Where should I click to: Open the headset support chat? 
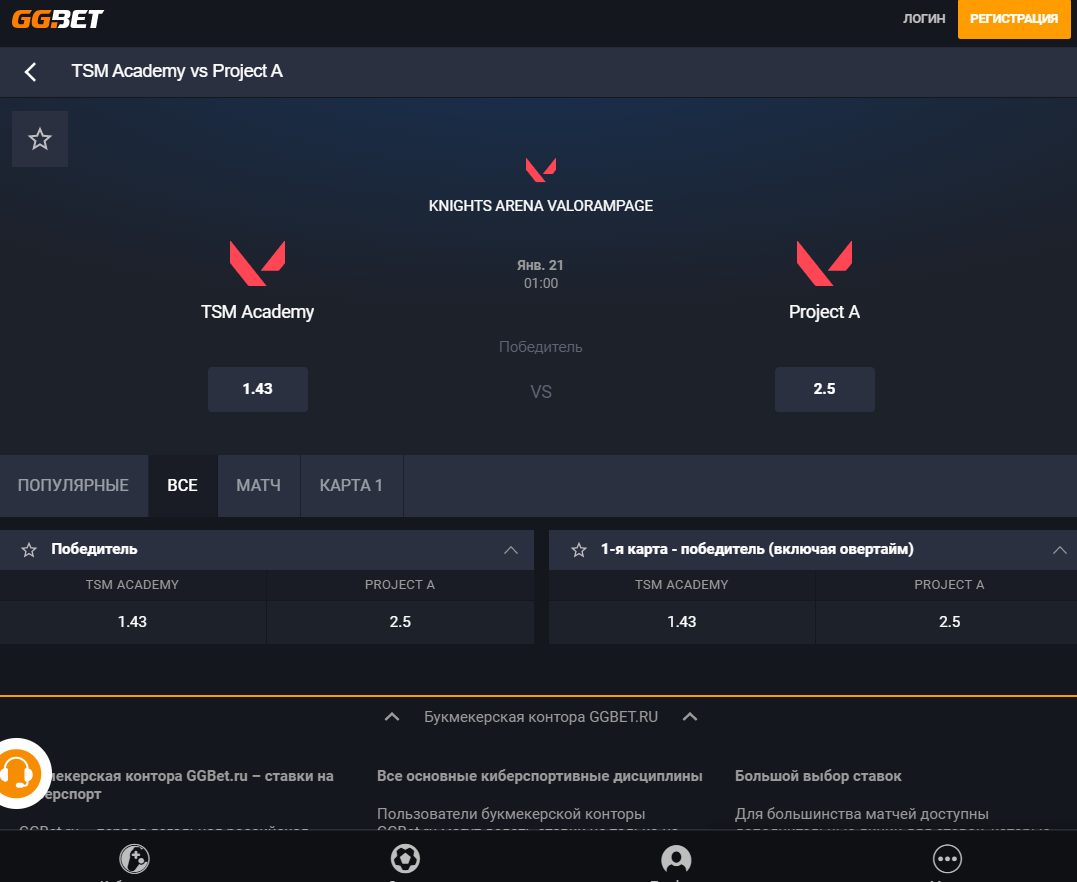(18, 772)
